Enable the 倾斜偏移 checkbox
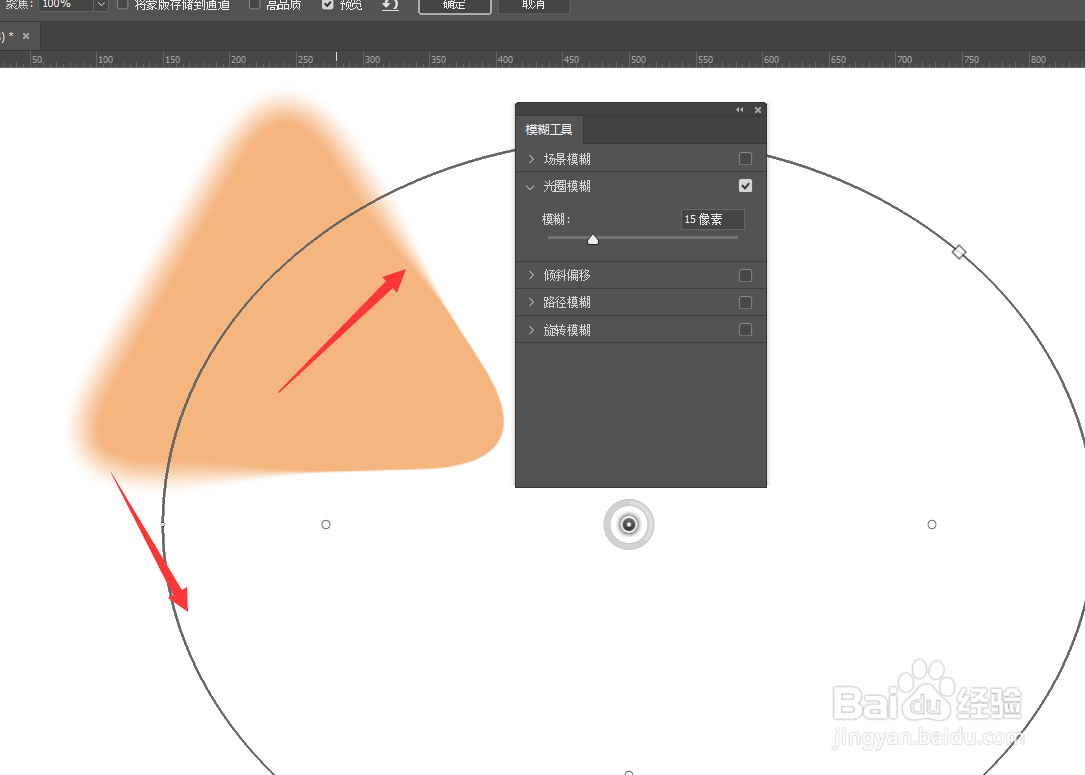This screenshot has width=1085, height=775. point(745,275)
